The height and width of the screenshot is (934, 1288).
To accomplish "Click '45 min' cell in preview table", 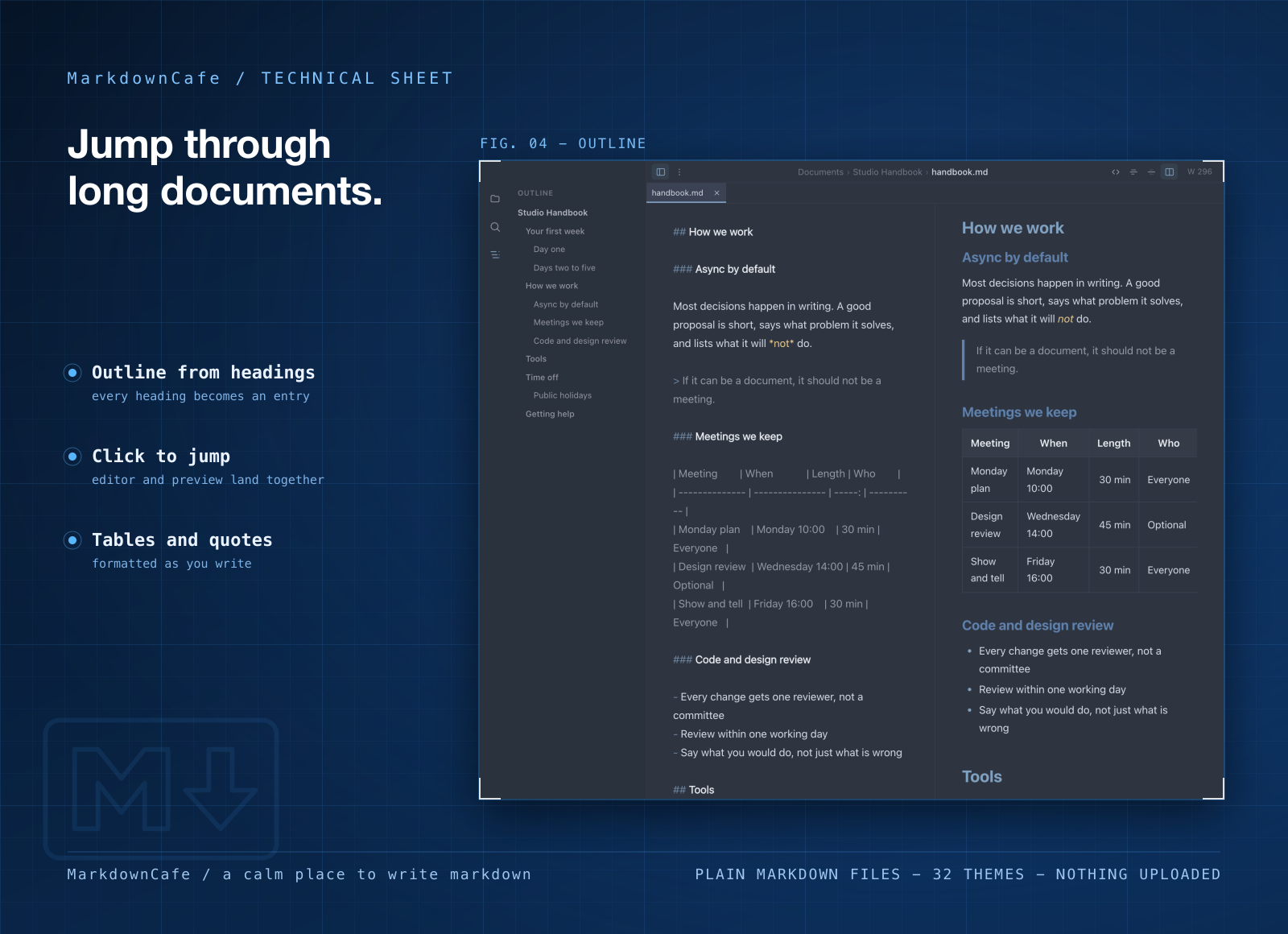I will (1114, 525).
